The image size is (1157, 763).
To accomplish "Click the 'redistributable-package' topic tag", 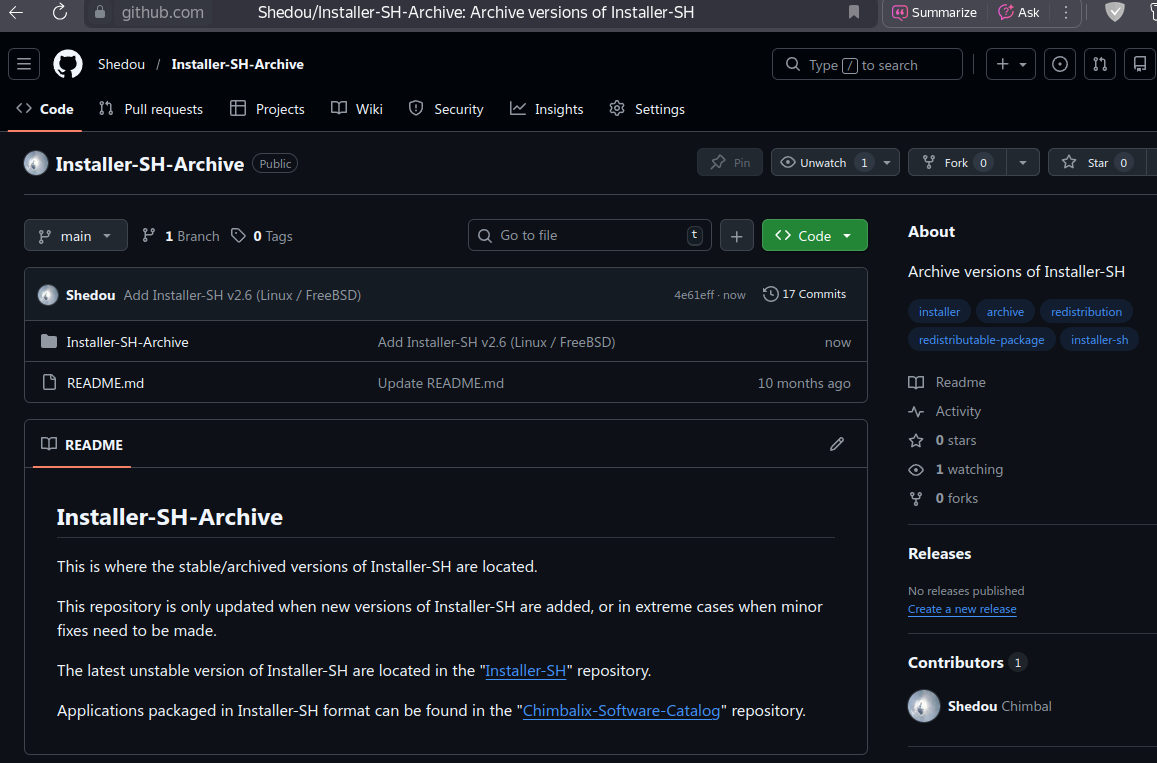I will (x=981, y=339).
